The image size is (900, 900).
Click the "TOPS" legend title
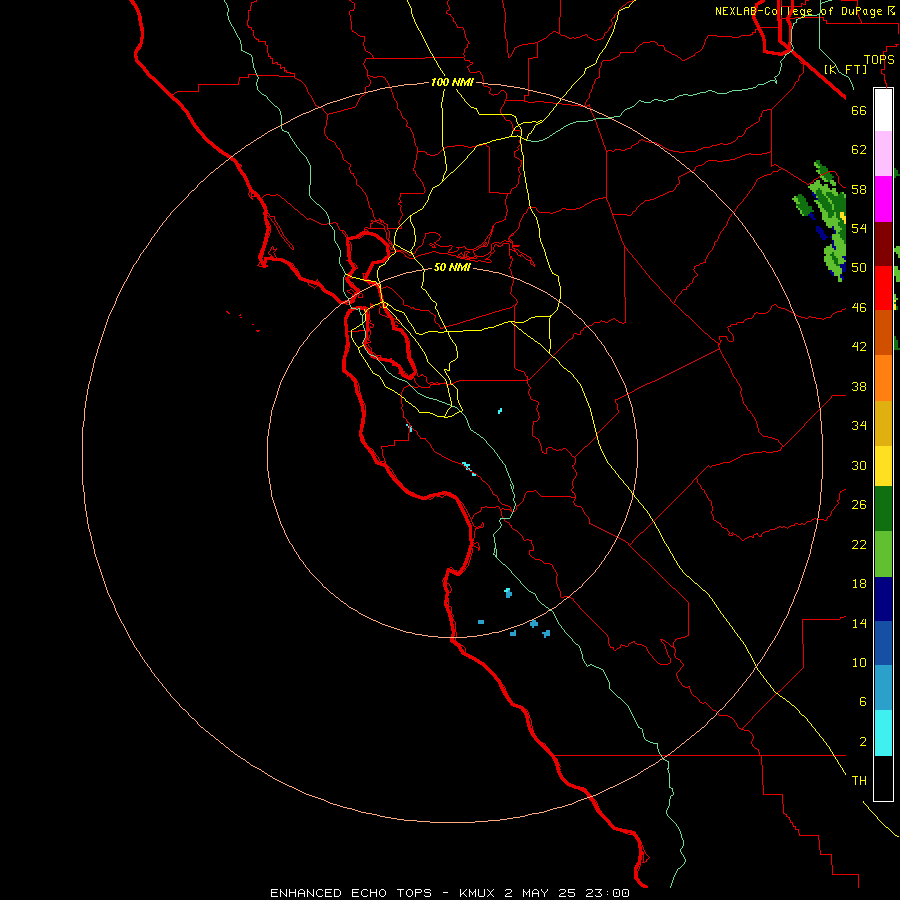(879, 60)
